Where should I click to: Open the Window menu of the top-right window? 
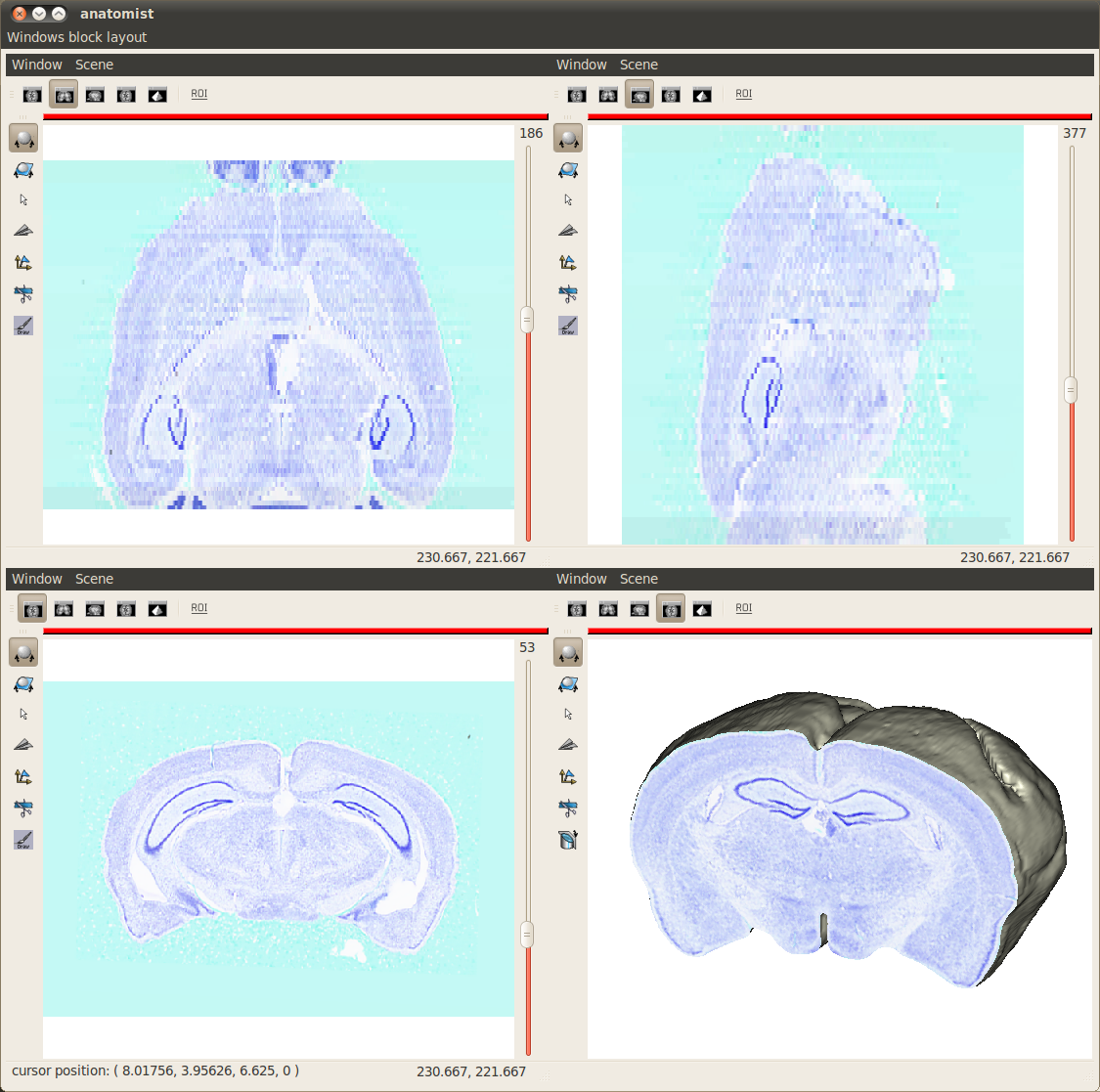coord(581,65)
